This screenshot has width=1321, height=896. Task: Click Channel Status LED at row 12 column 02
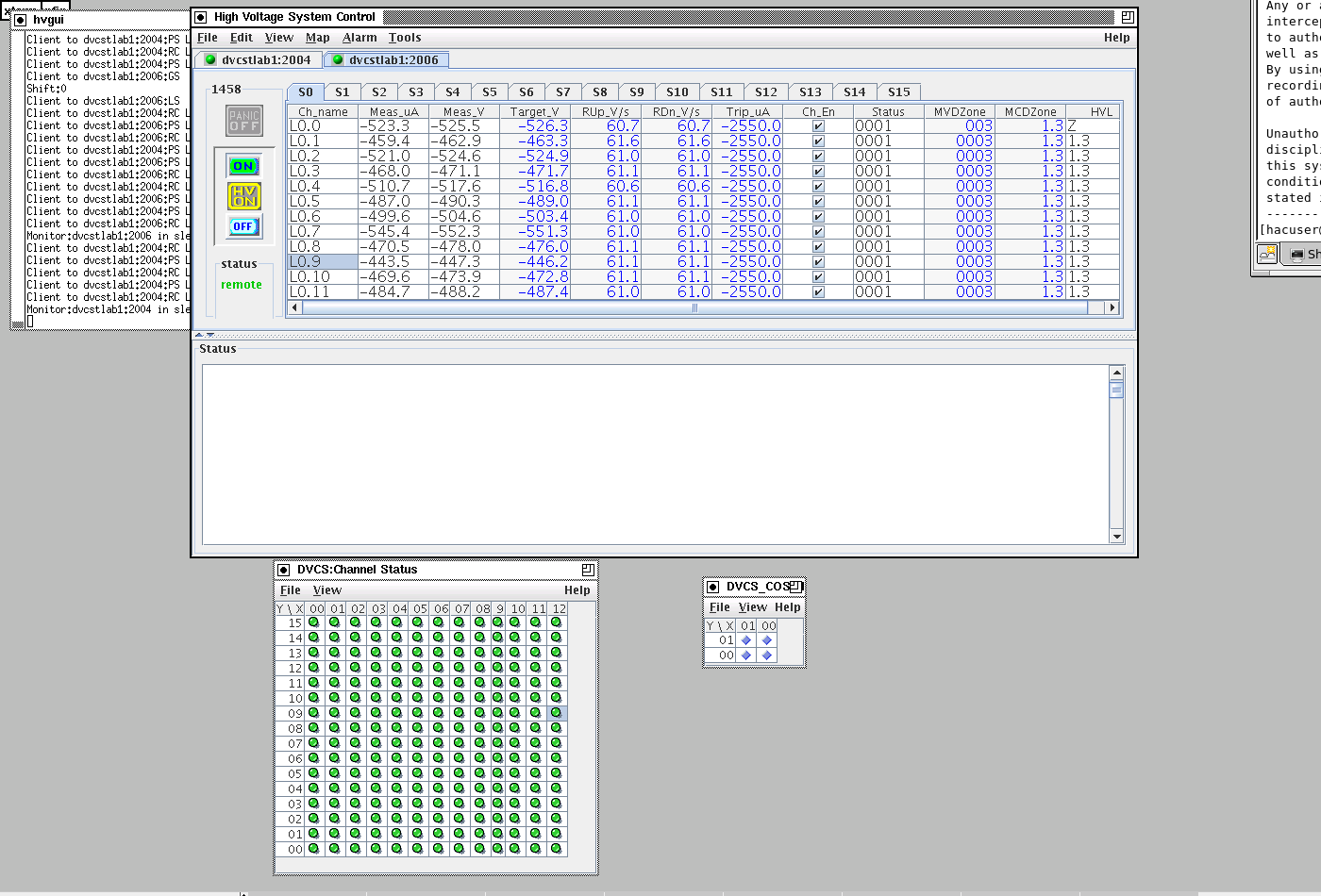pyautogui.click(x=356, y=668)
